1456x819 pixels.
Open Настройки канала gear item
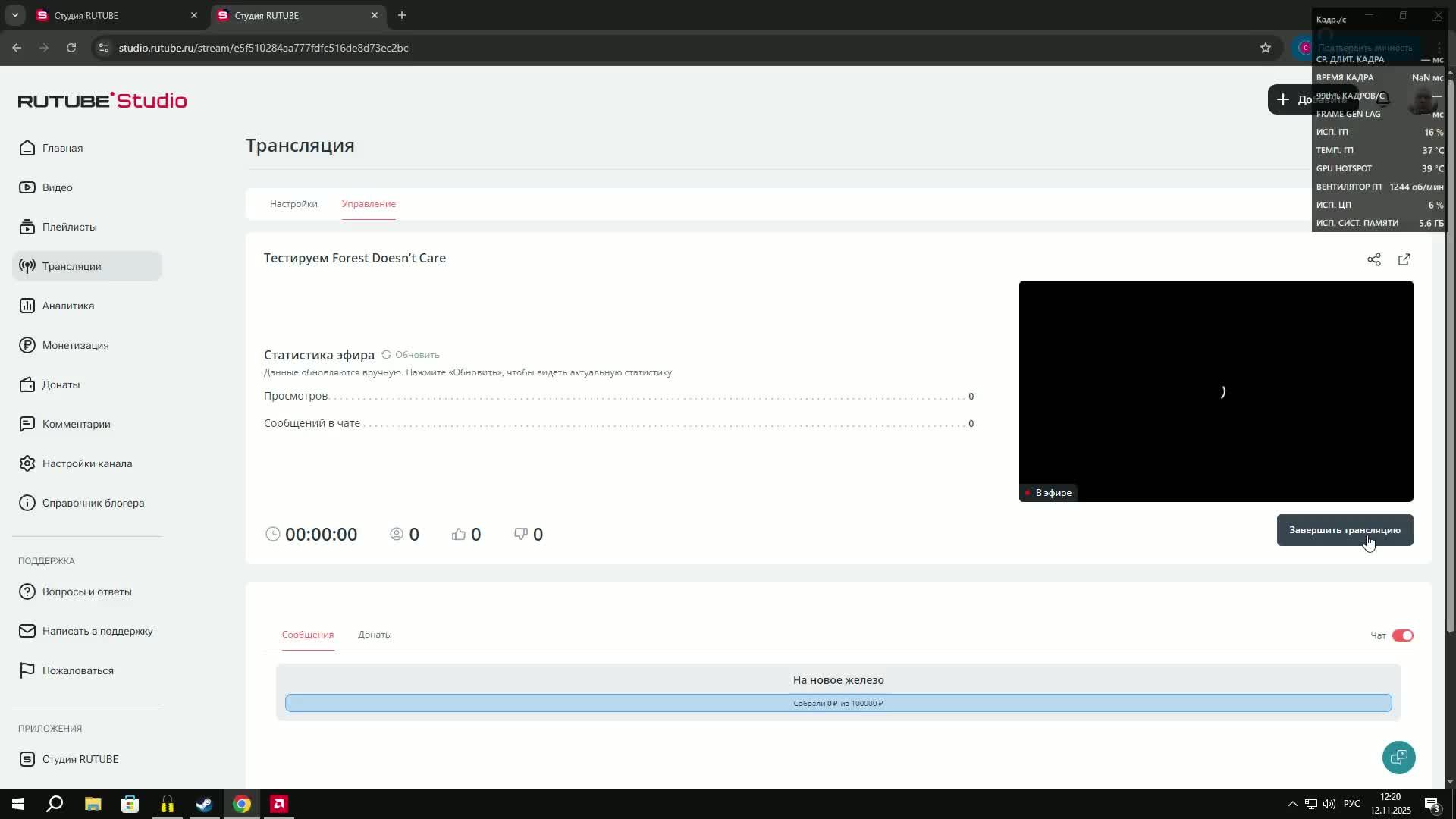click(x=86, y=463)
